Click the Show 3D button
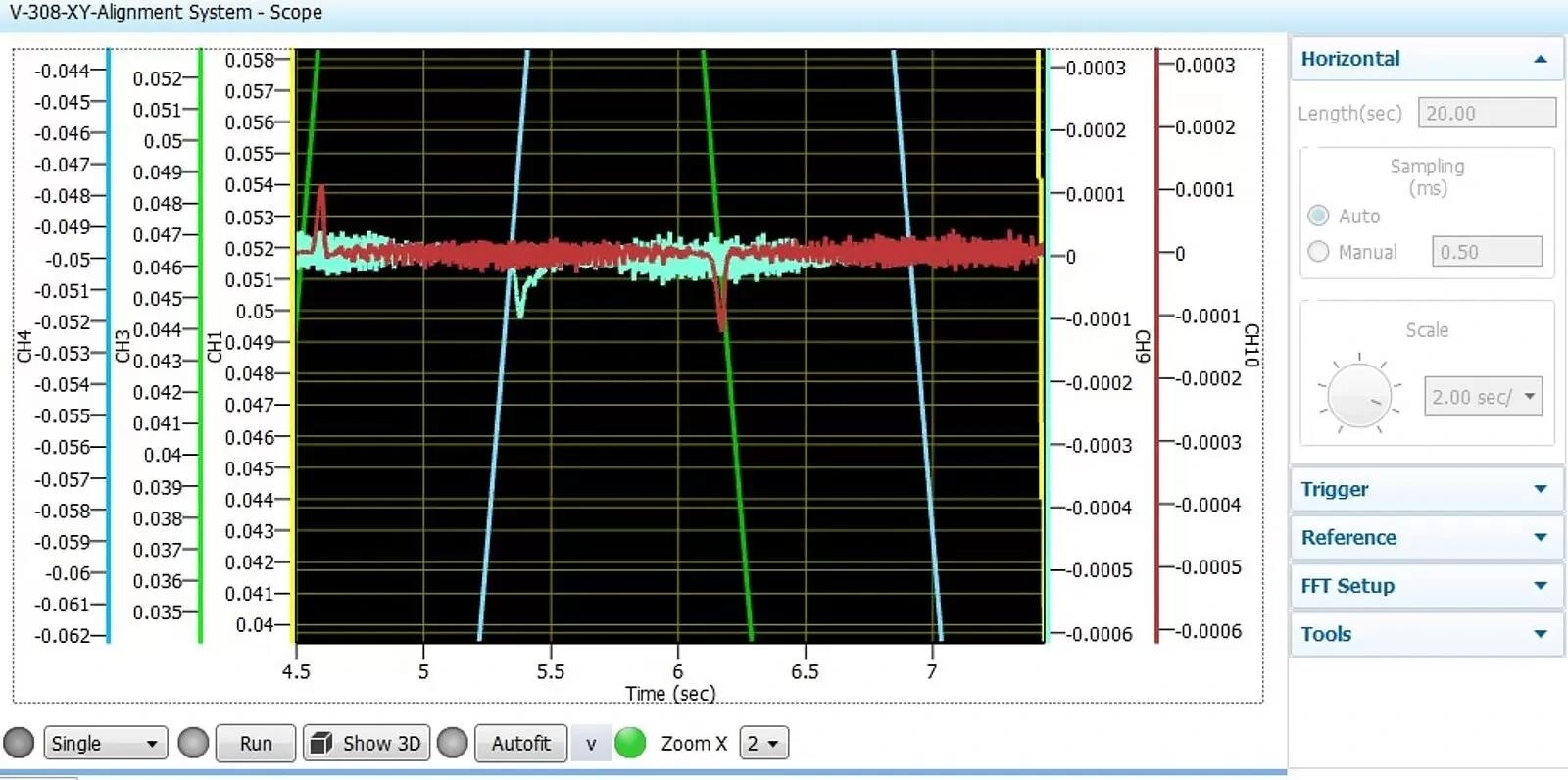 click(x=367, y=743)
